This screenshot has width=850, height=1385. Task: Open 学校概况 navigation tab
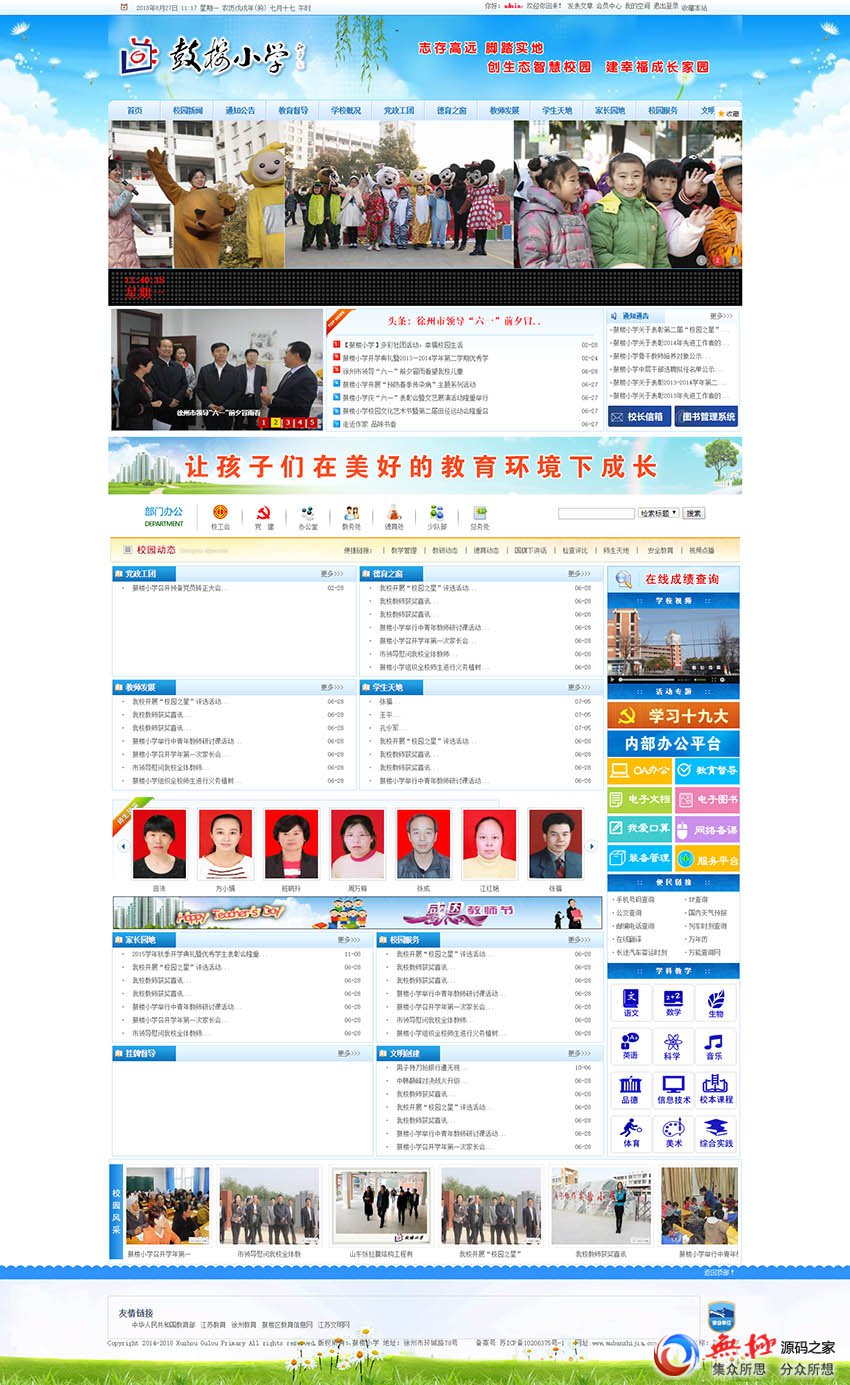coord(346,111)
